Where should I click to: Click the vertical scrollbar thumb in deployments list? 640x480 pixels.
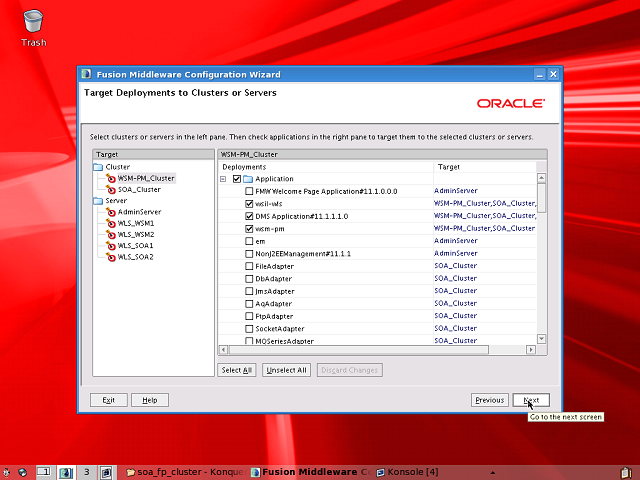[x=542, y=198]
